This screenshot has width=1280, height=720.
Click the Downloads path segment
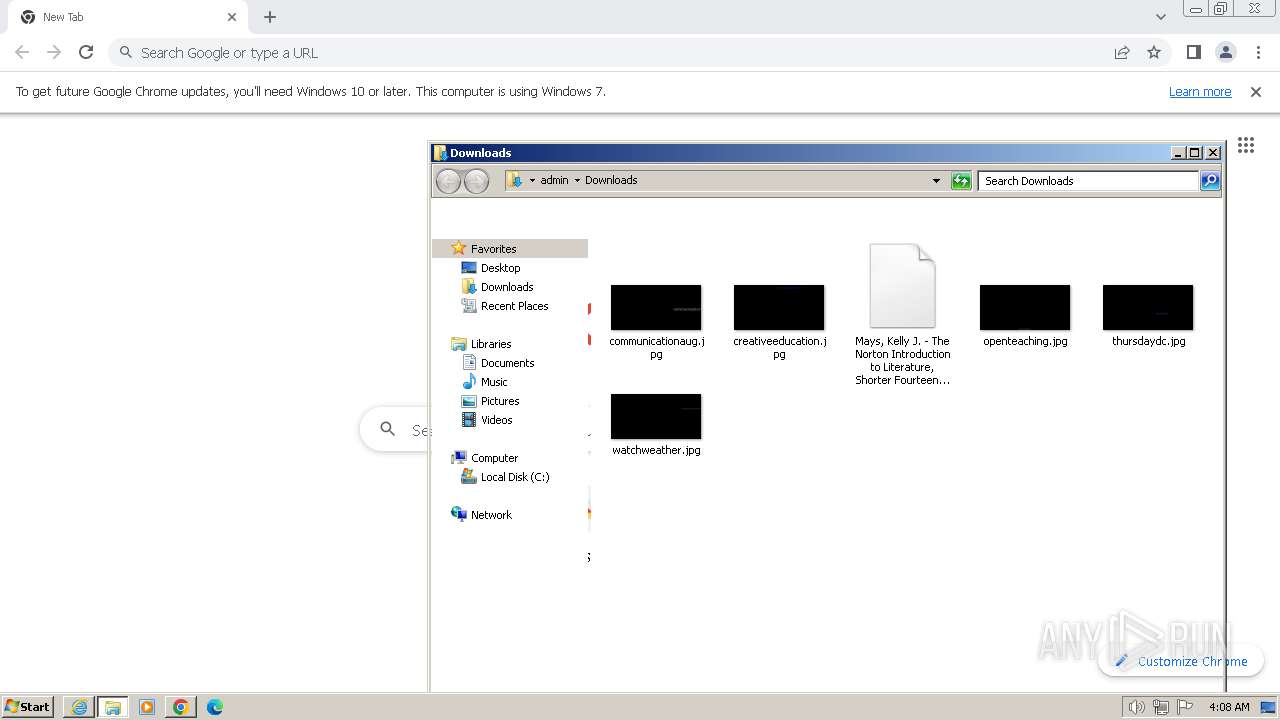click(x=611, y=181)
